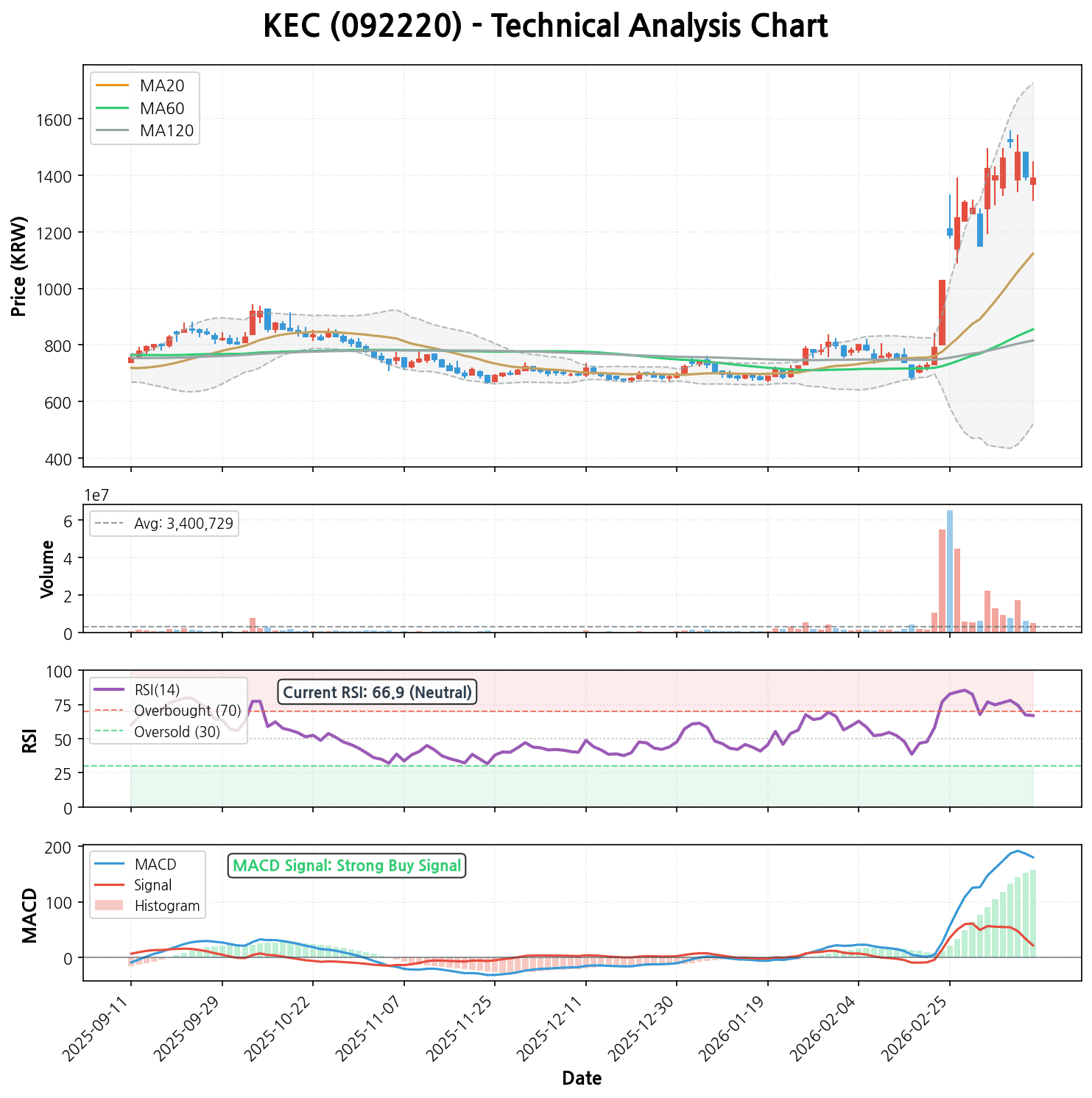
Task: Click the 1600 price axis tick
Action: (x=53, y=119)
